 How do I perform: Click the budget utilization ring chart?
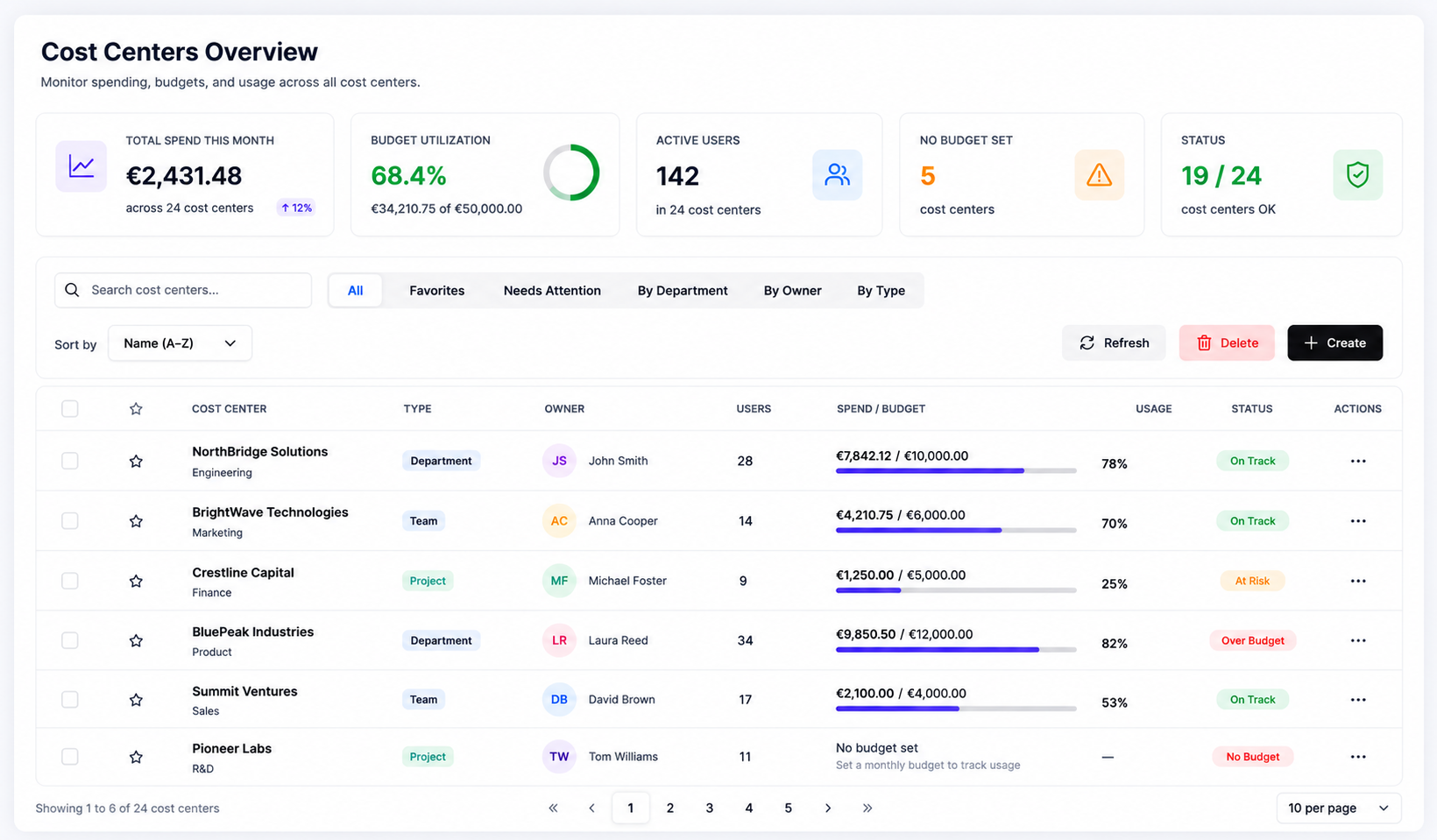[x=571, y=173]
